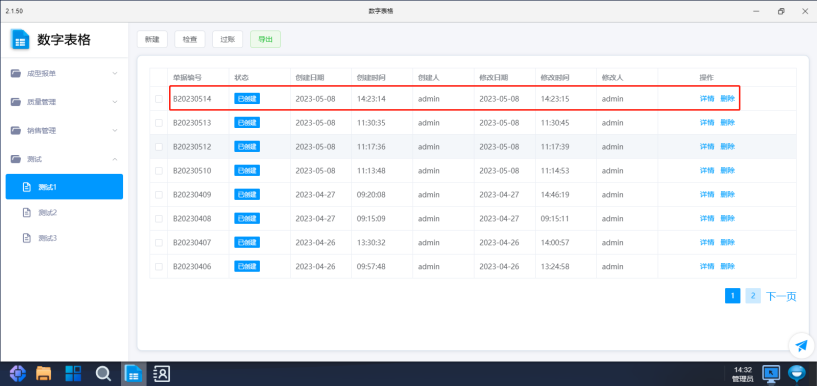Expand the 成型报单 menu chevron
Image resolution: width=817 pixels, height=386 pixels.
(115, 73)
